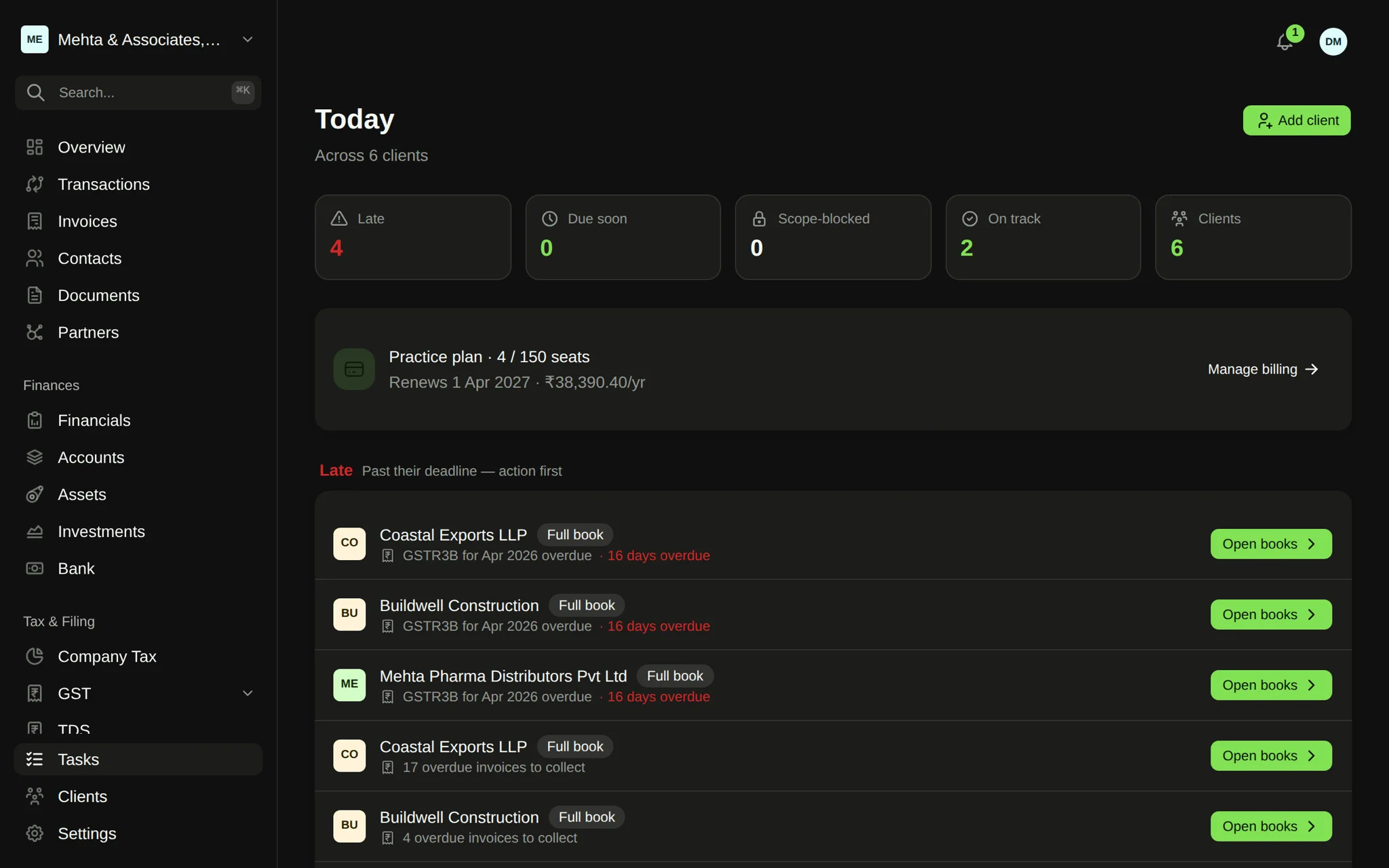Click the Tasks checklist icon
The width and height of the screenshot is (1389, 868).
pos(35,759)
